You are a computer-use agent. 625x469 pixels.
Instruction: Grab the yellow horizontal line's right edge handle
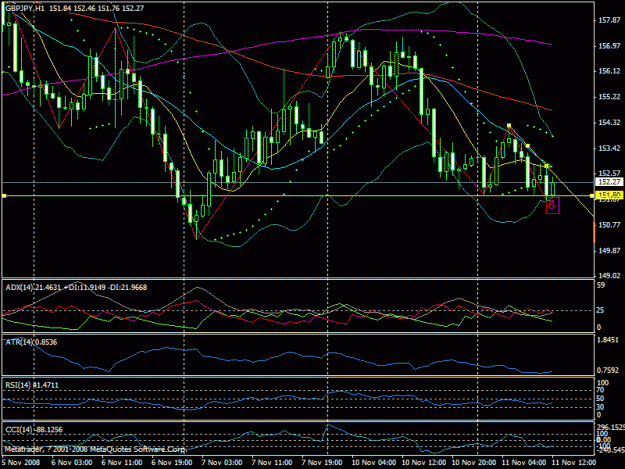click(x=592, y=196)
